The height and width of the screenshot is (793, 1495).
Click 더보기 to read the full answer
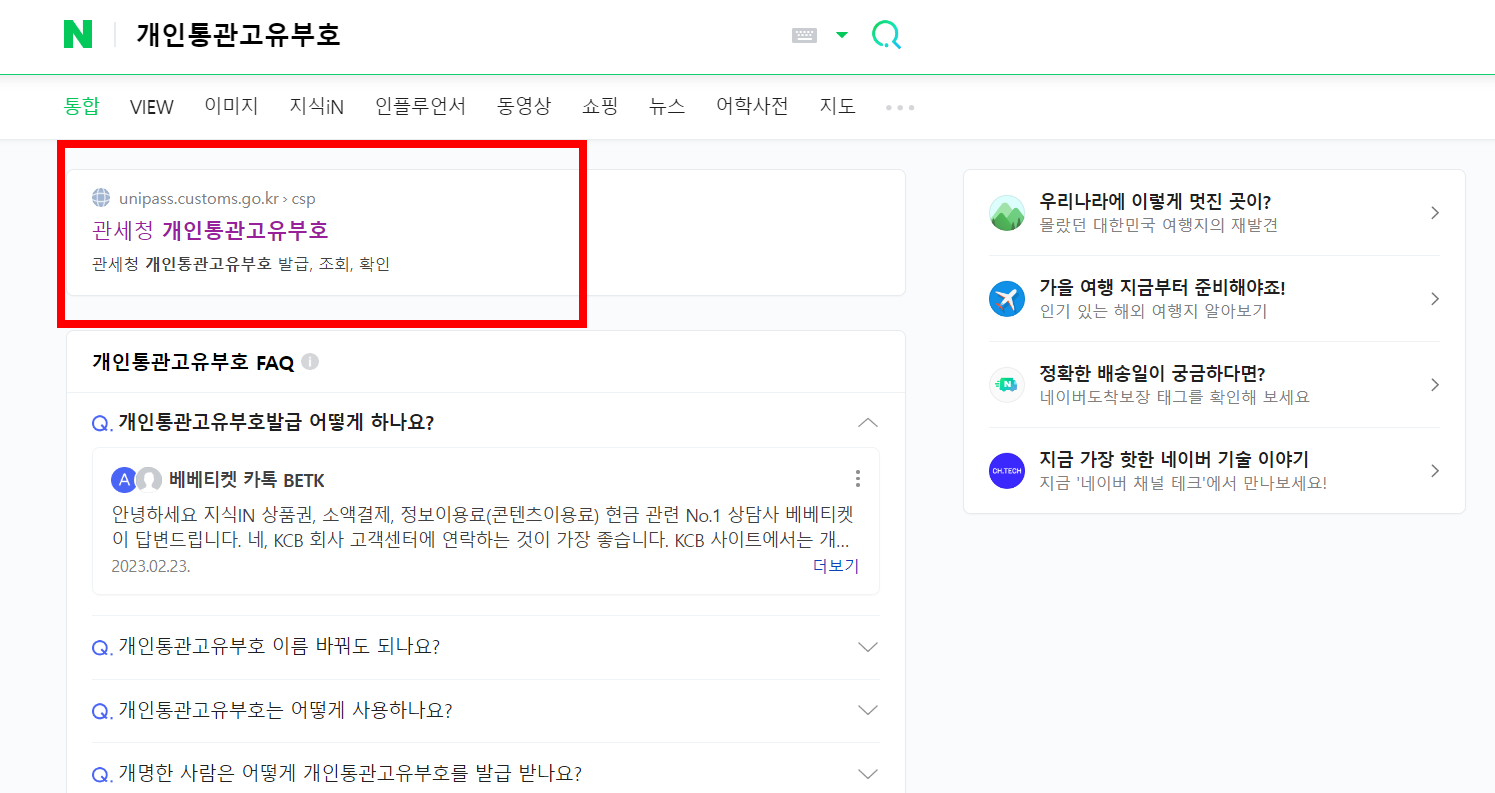[x=836, y=566]
